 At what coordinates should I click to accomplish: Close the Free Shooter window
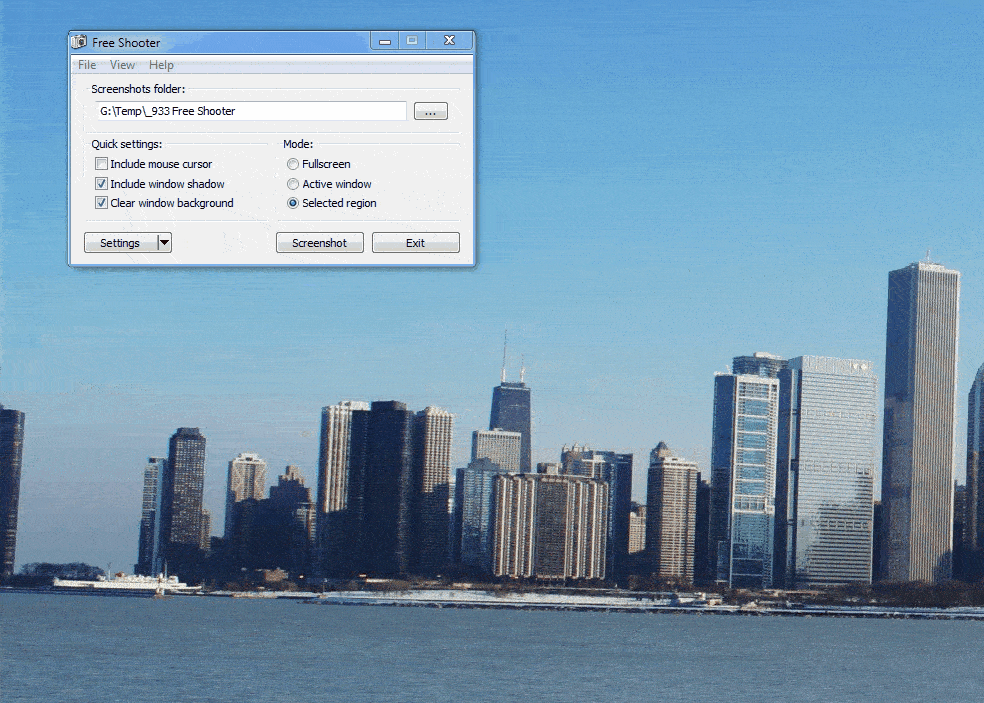click(449, 41)
